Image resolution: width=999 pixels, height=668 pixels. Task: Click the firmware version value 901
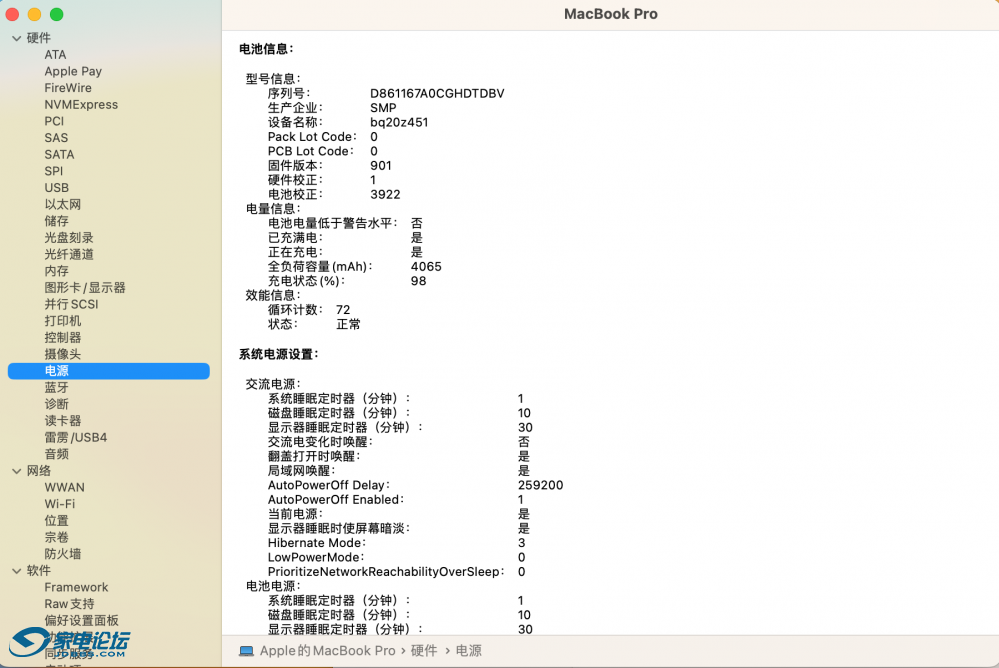point(380,166)
